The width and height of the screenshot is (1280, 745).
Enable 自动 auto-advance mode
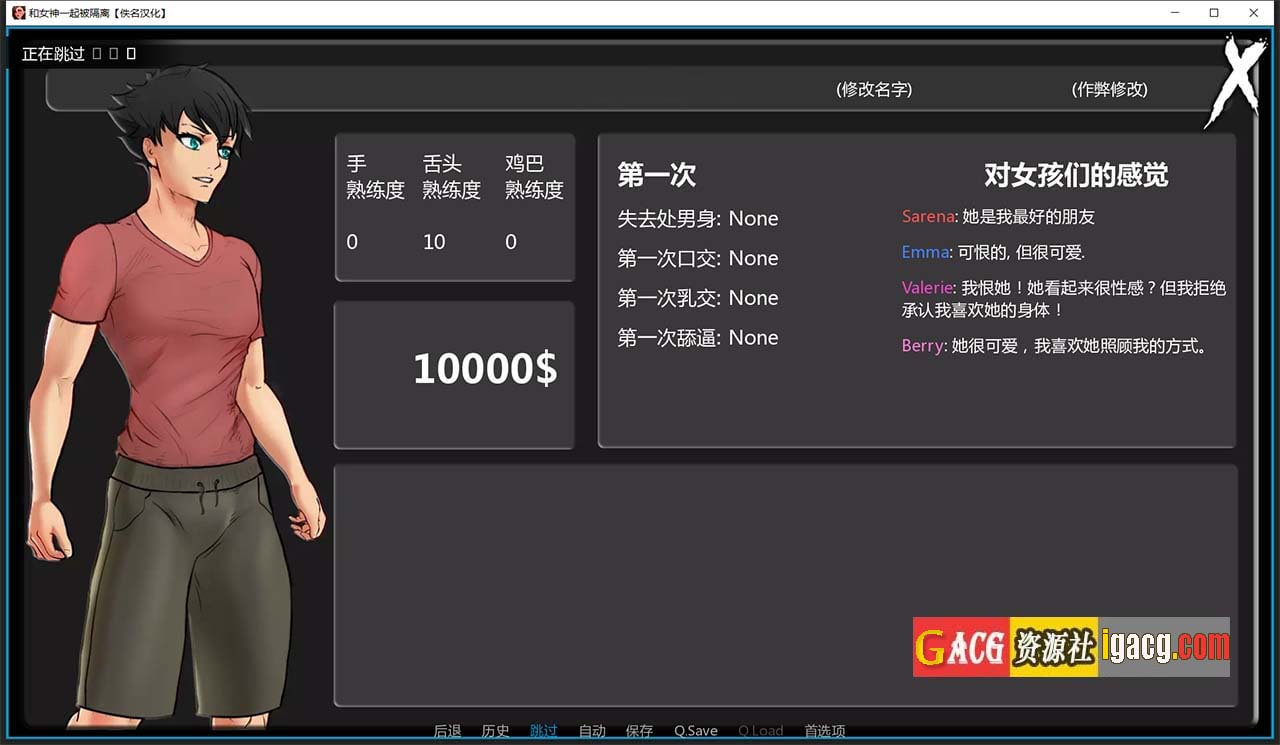point(592,731)
